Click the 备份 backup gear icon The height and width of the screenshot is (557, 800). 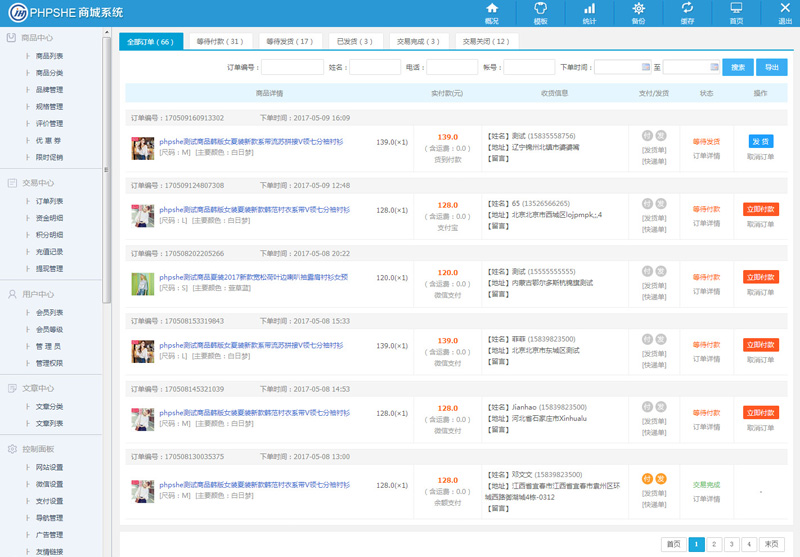(x=638, y=9)
